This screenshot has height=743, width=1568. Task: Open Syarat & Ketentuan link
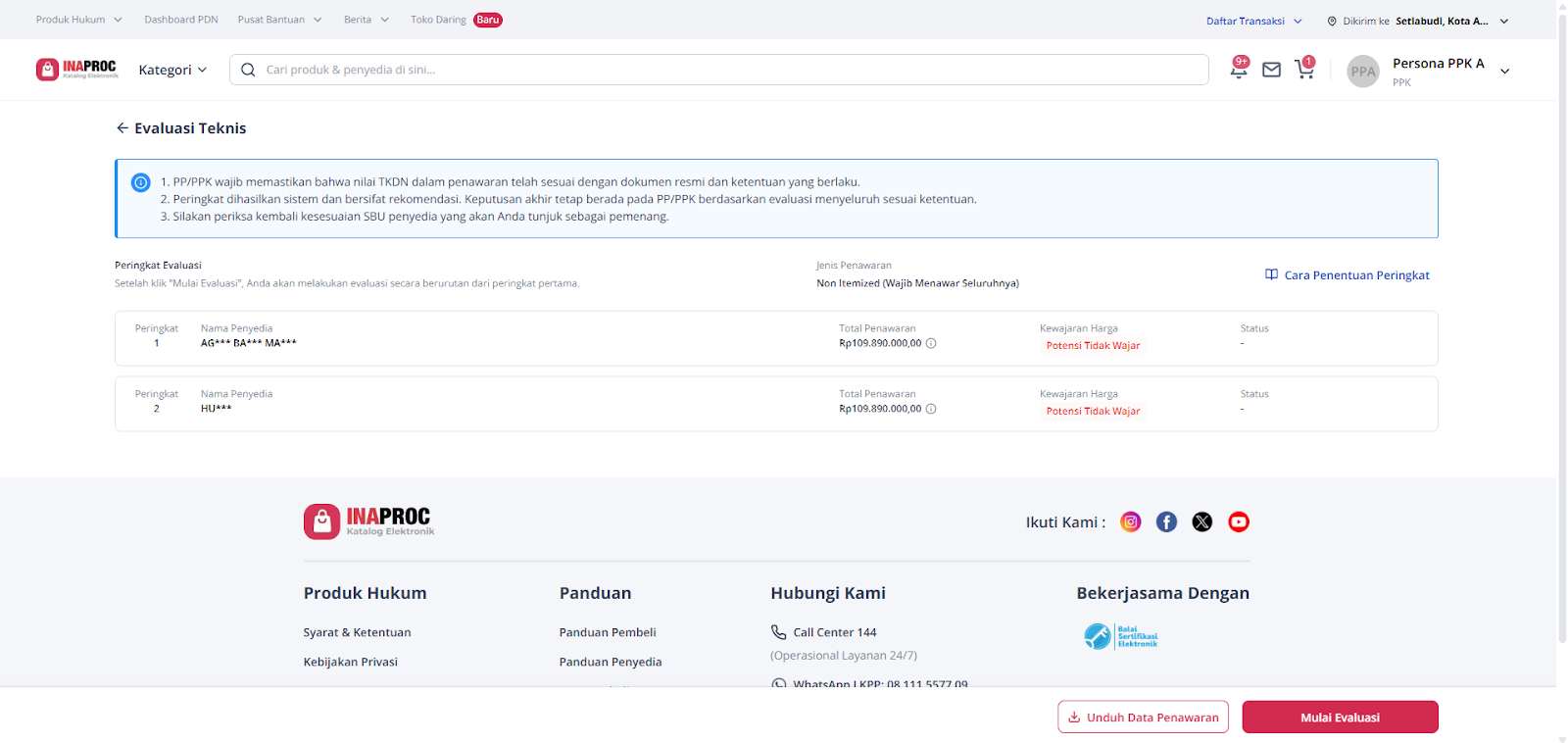tap(357, 632)
